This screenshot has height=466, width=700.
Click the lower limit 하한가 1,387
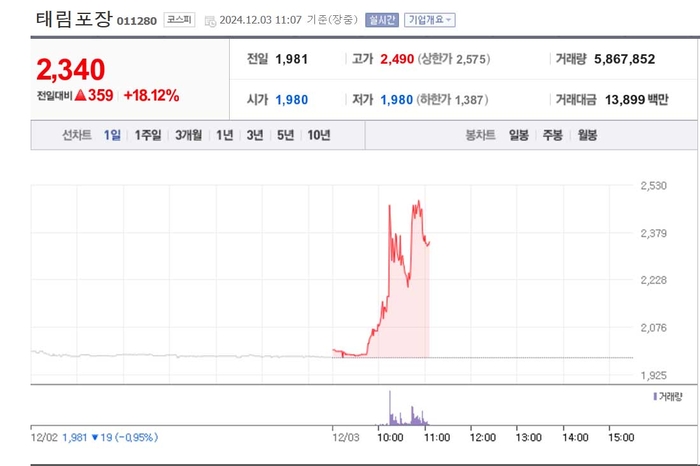pyautogui.click(x=452, y=100)
